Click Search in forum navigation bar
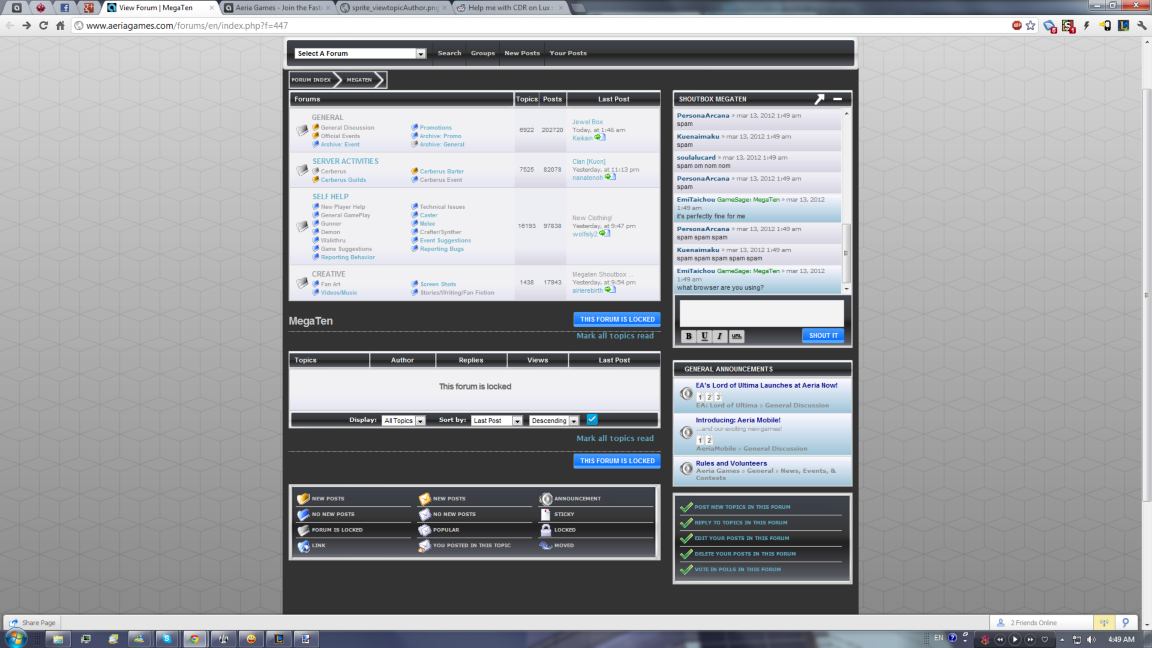 (x=450, y=53)
